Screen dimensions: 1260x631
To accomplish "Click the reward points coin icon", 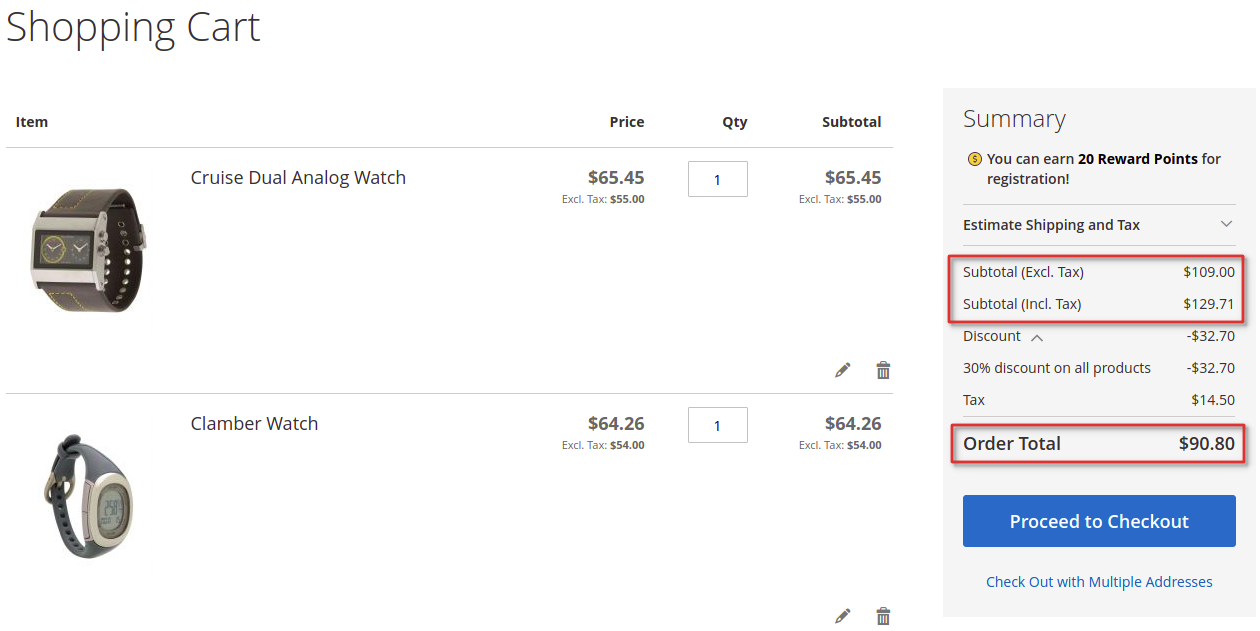I will point(974,159).
